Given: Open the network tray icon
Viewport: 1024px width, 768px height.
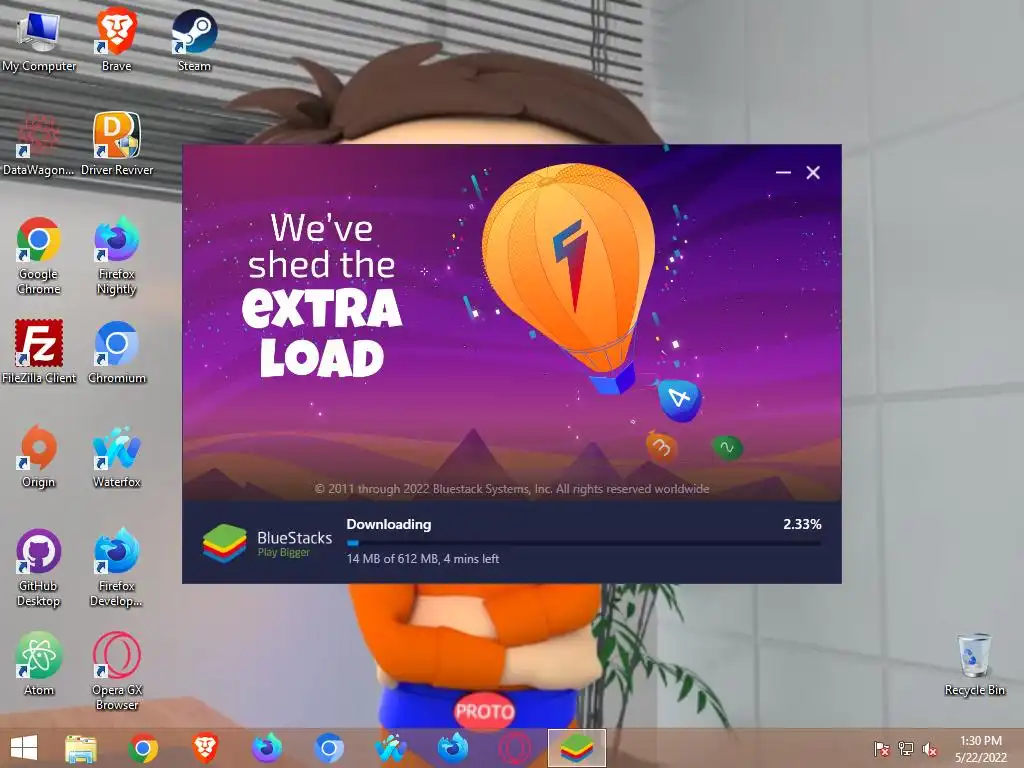Looking at the screenshot, I should tap(906, 749).
